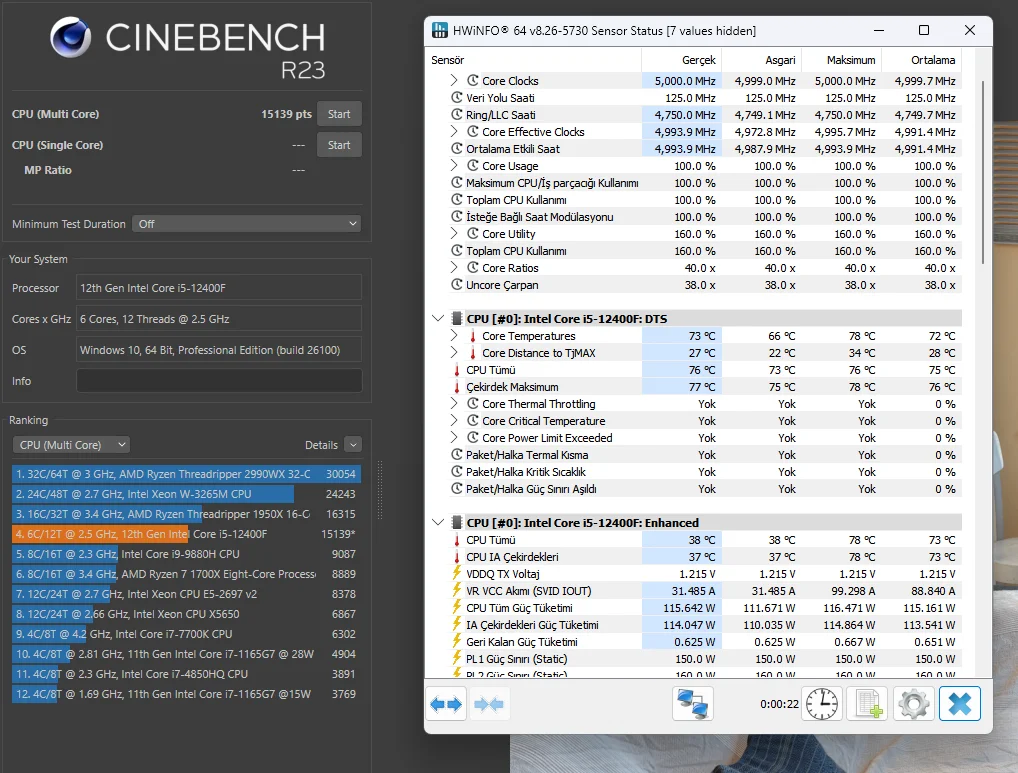Image resolution: width=1018 pixels, height=773 pixels.
Task: Click the Cinebench sphere logo
Action: coord(71,38)
